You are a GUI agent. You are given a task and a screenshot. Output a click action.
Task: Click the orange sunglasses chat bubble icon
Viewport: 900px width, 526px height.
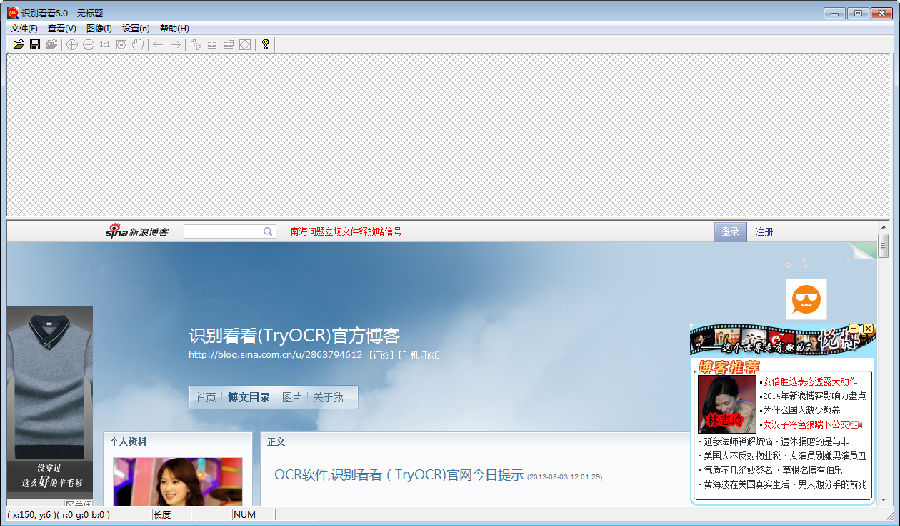click(x=803, y=299)
